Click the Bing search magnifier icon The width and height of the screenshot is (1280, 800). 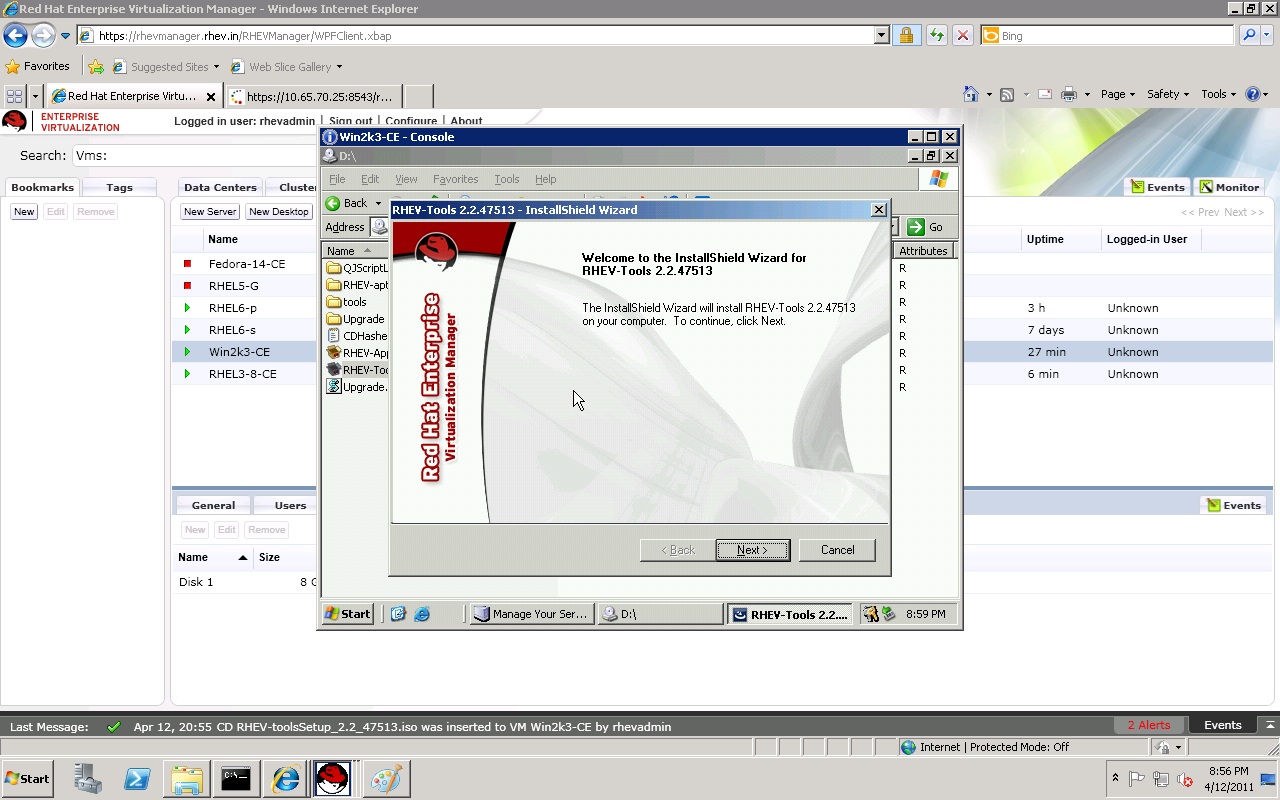tap(1249, 36)
